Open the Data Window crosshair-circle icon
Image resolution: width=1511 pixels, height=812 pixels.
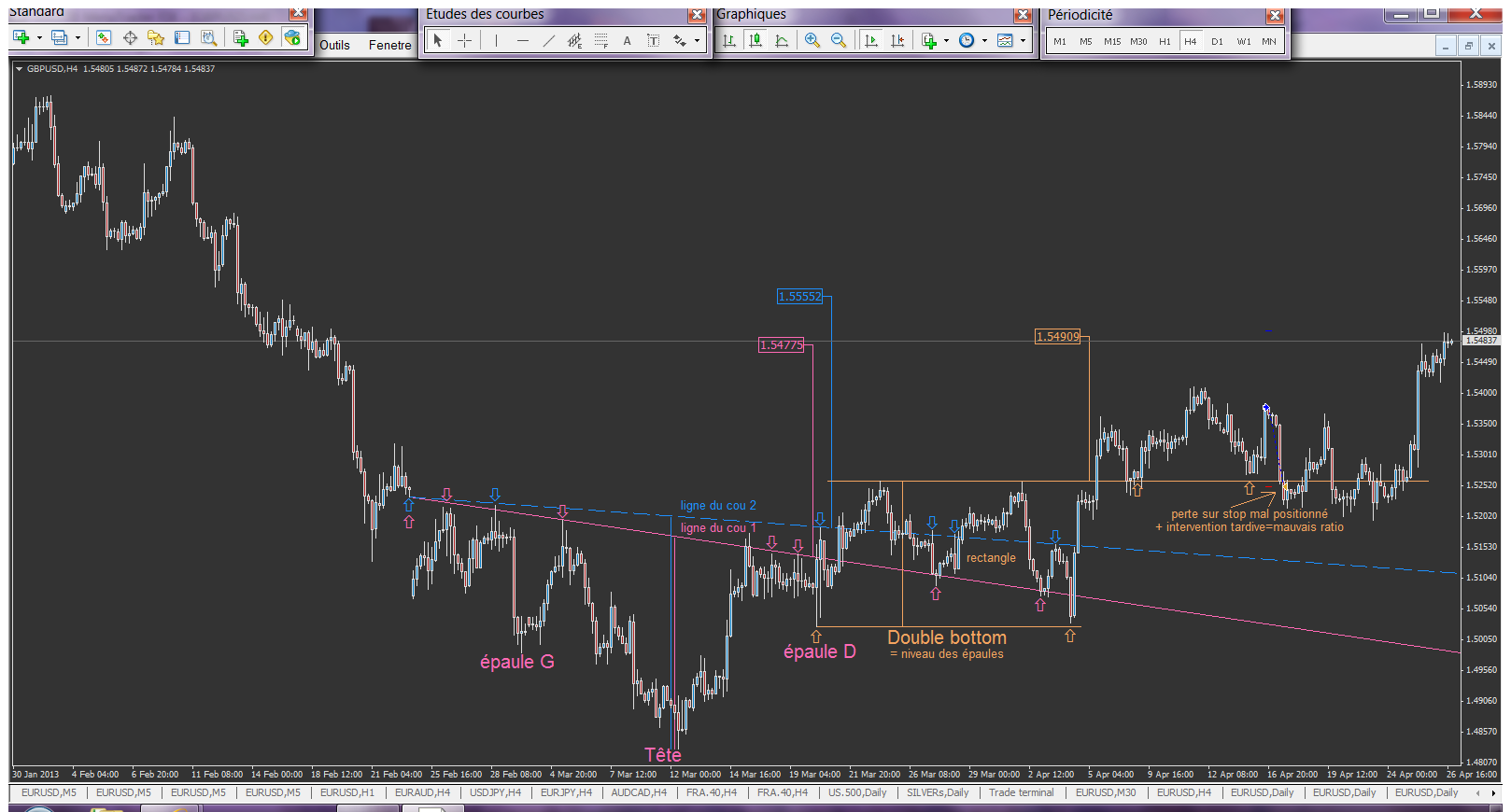tap(130, 37)
